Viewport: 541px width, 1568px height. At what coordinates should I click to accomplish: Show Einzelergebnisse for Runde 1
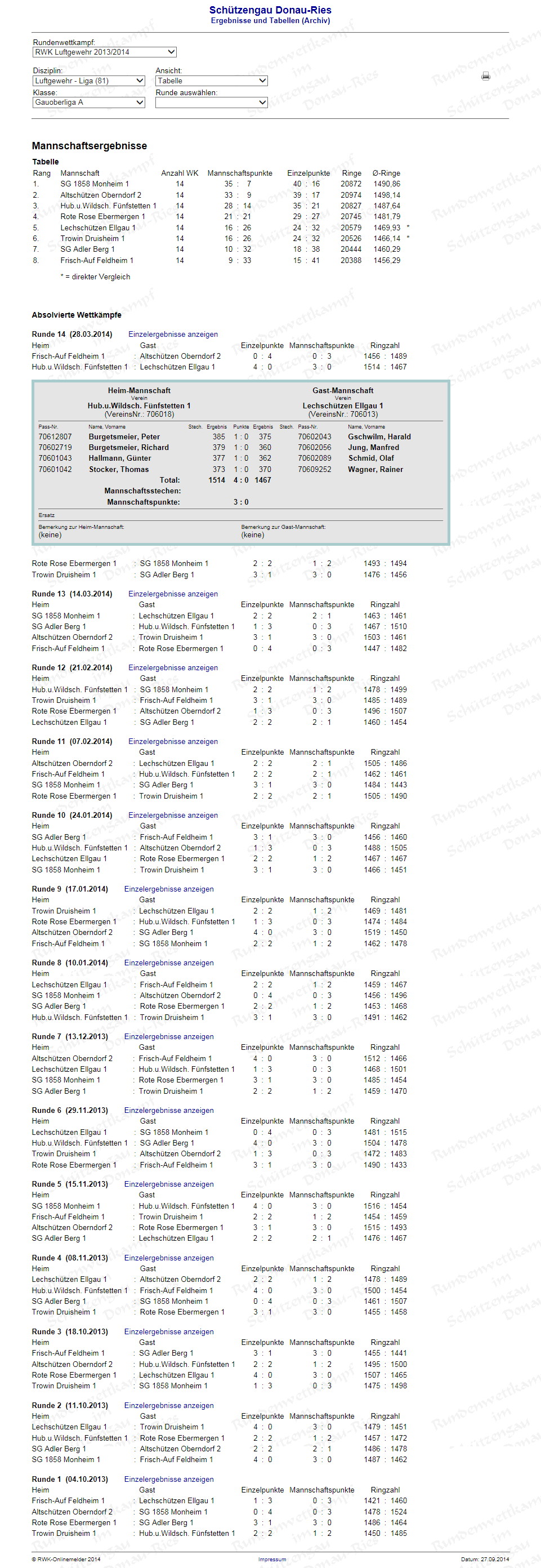168,1478
